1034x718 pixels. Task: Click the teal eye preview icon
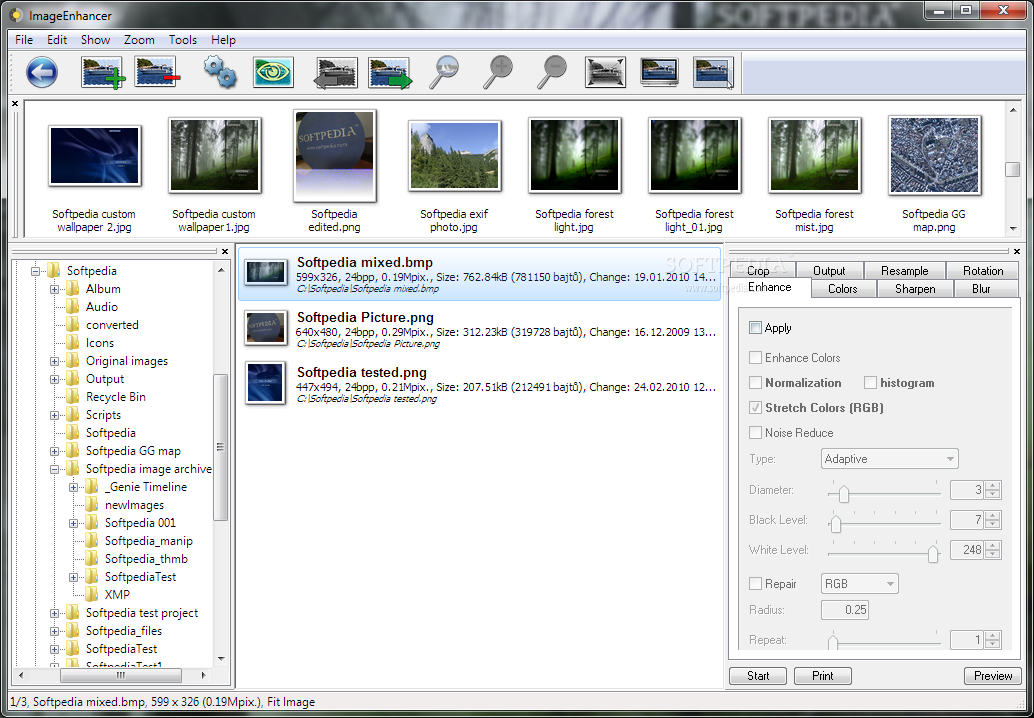tap(273, 73)
